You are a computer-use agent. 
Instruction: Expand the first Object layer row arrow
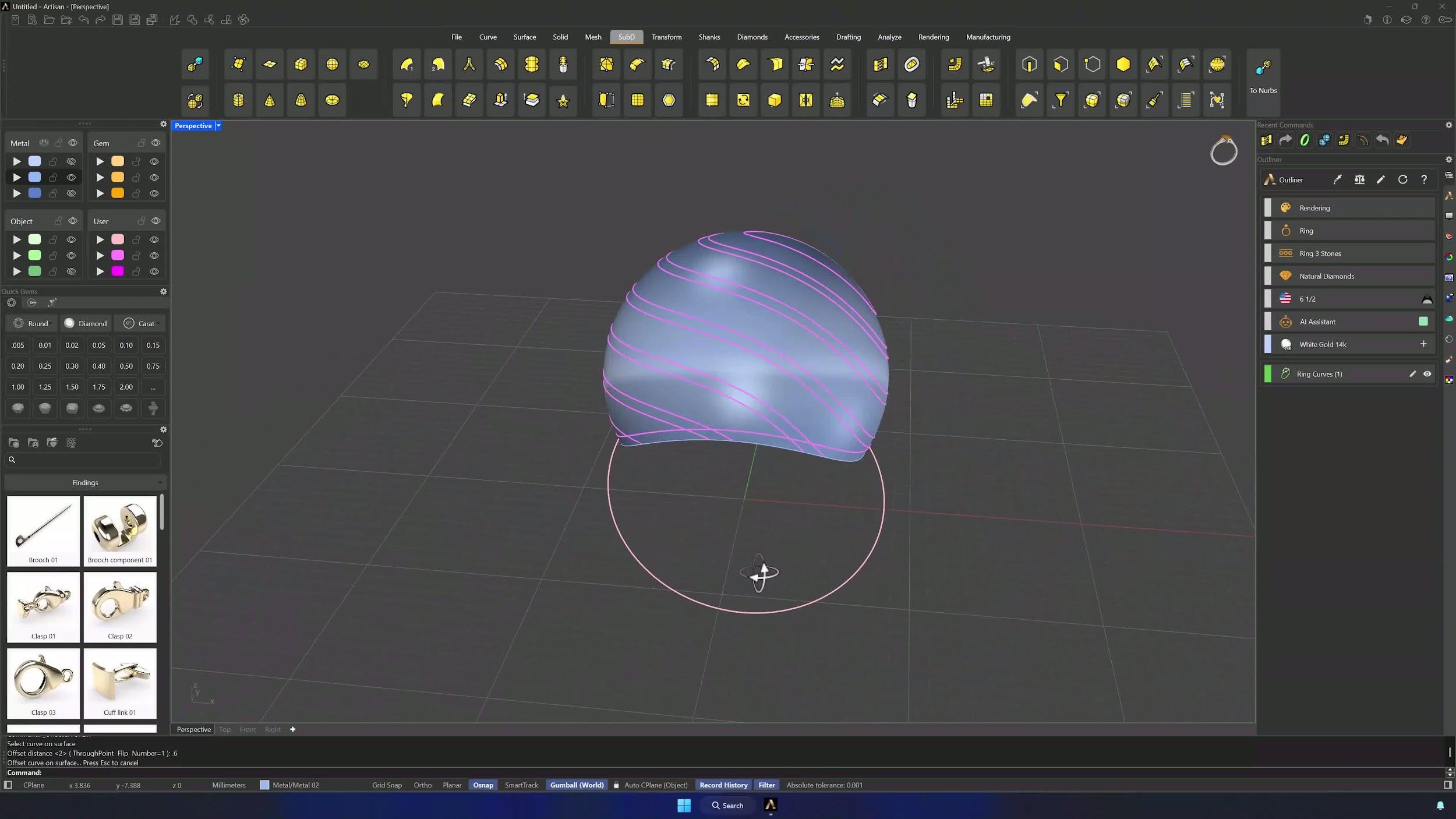[17, 239]
